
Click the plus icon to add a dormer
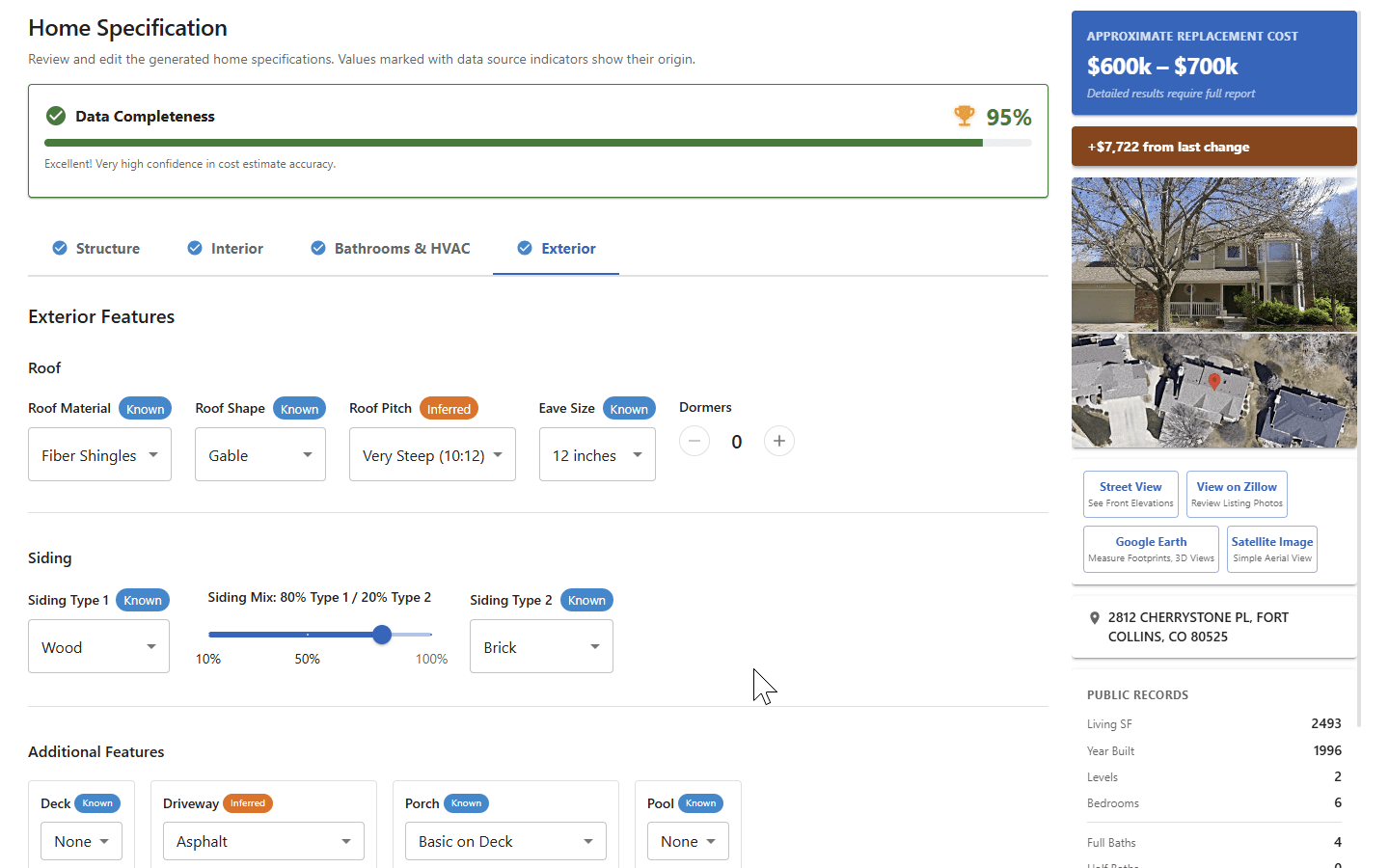778,441
